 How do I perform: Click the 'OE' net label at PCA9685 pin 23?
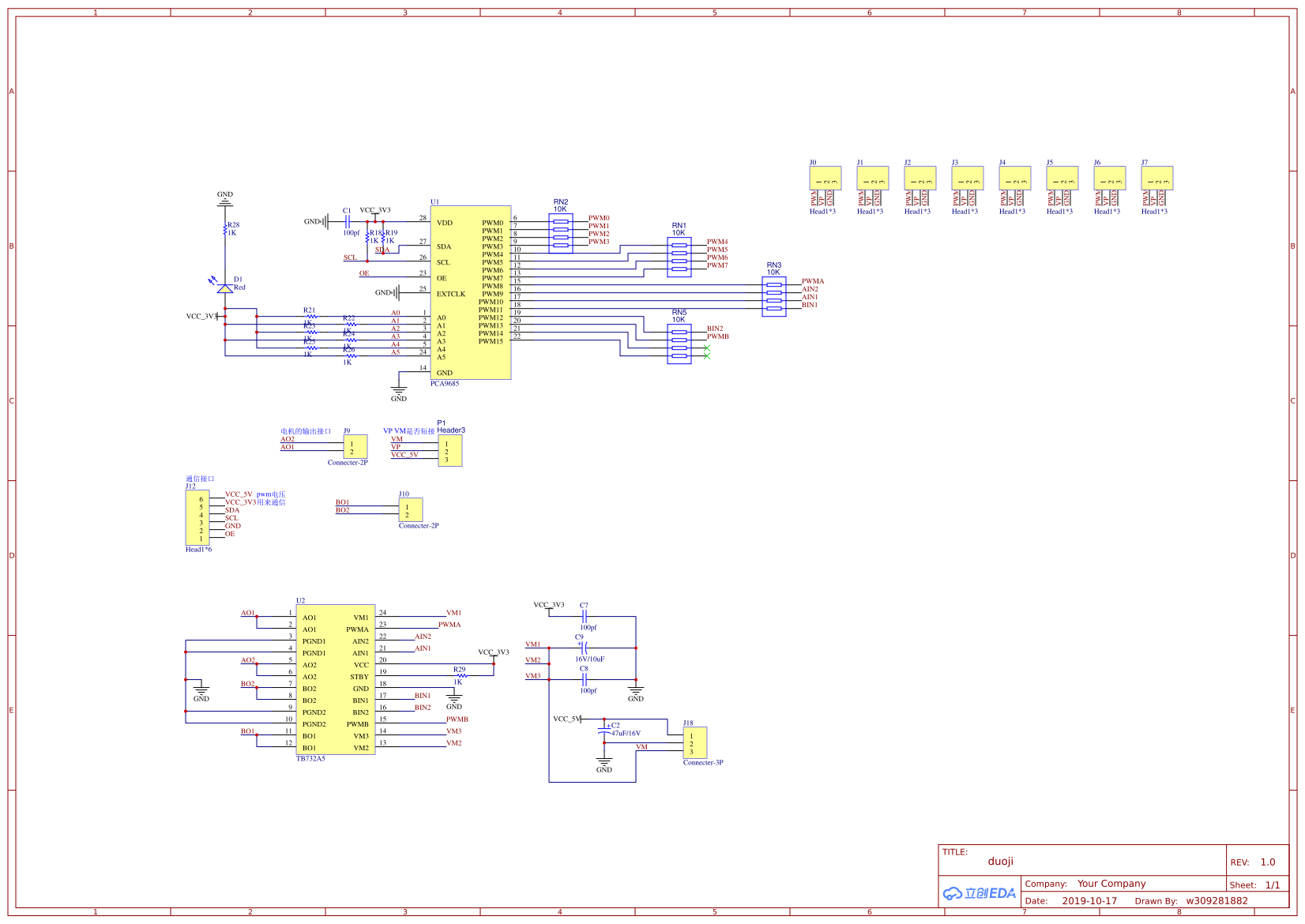[x=364, y=273]
